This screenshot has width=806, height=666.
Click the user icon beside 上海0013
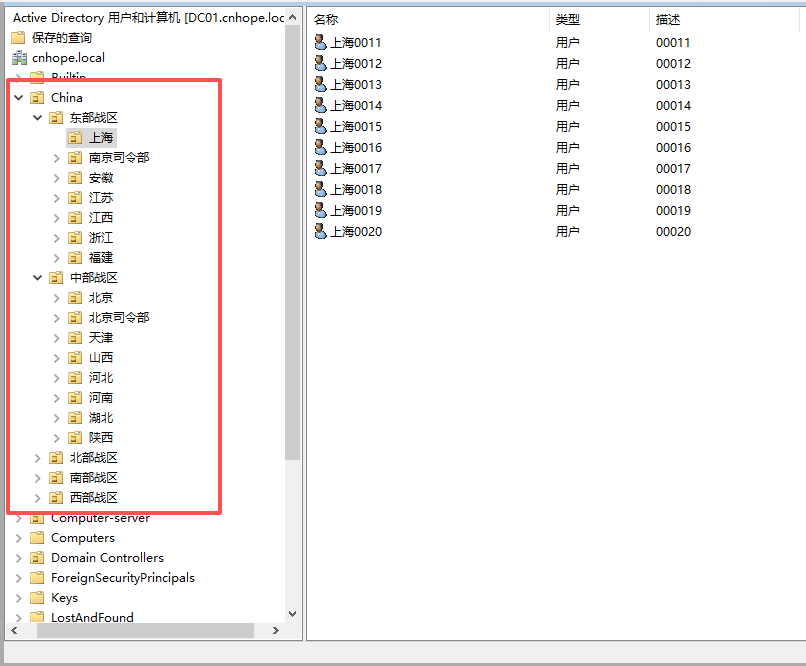[x=320, y=84]
